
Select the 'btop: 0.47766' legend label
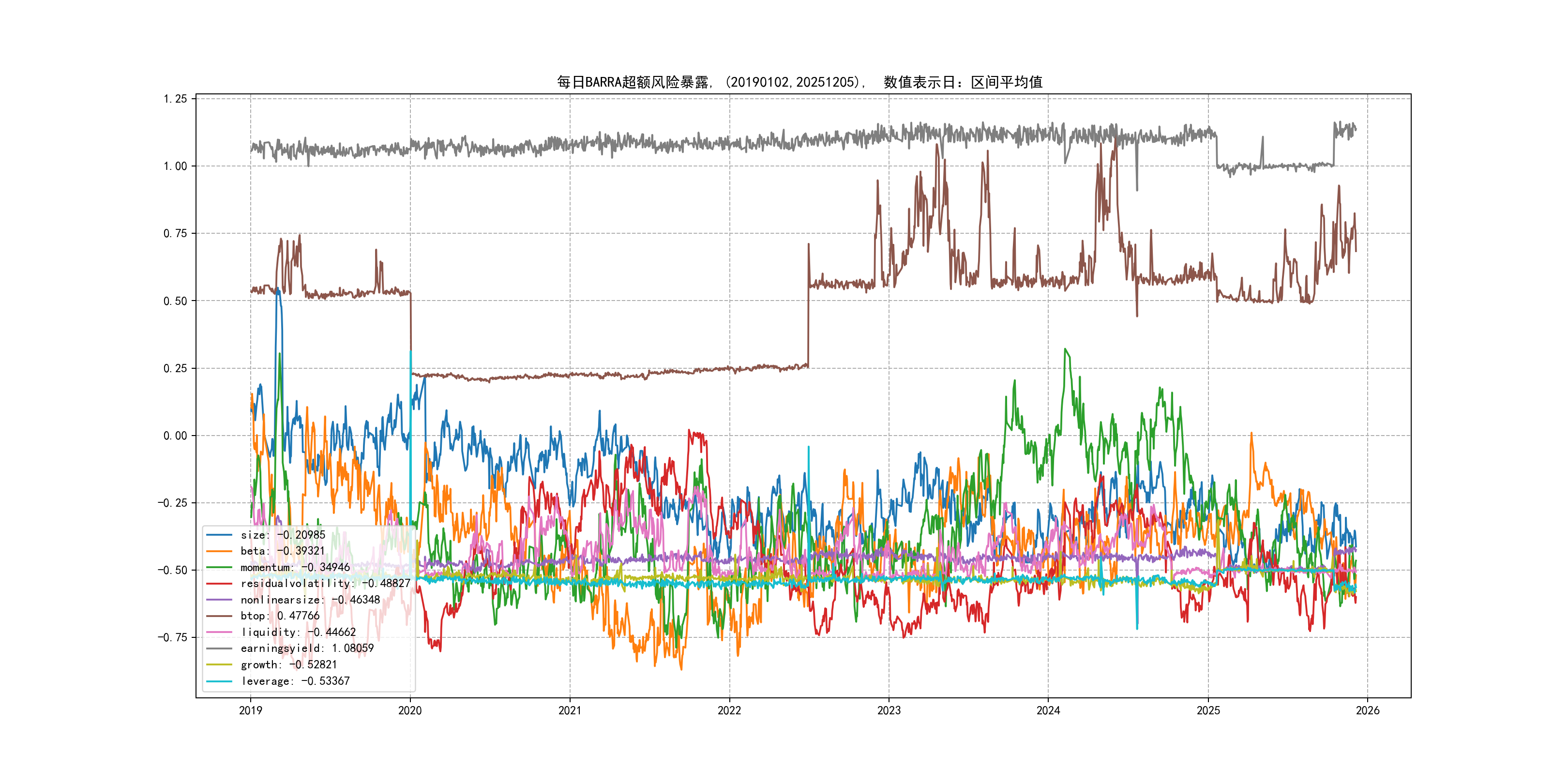279,616
